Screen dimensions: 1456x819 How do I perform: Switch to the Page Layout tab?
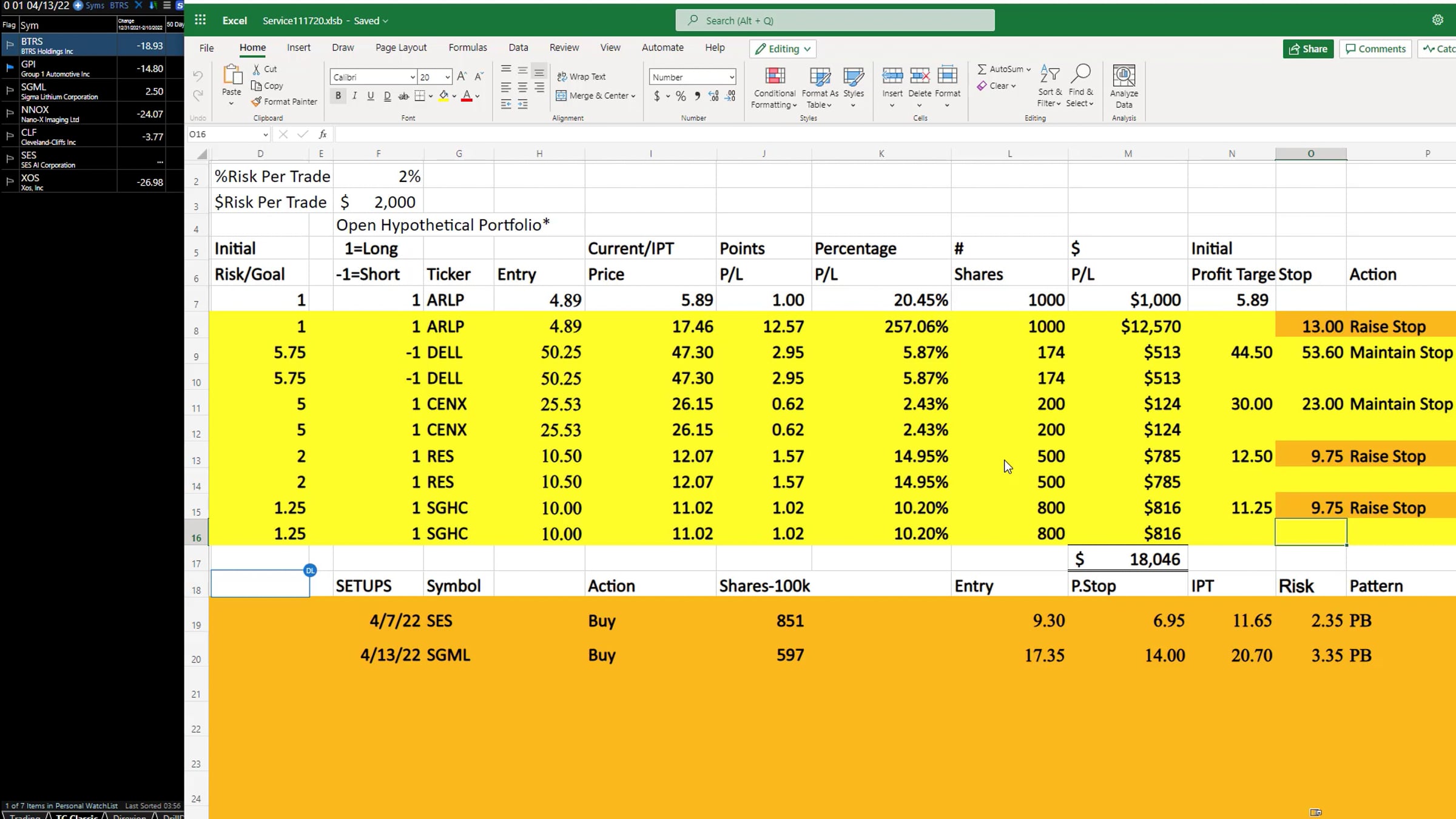(x=401, y=47)
